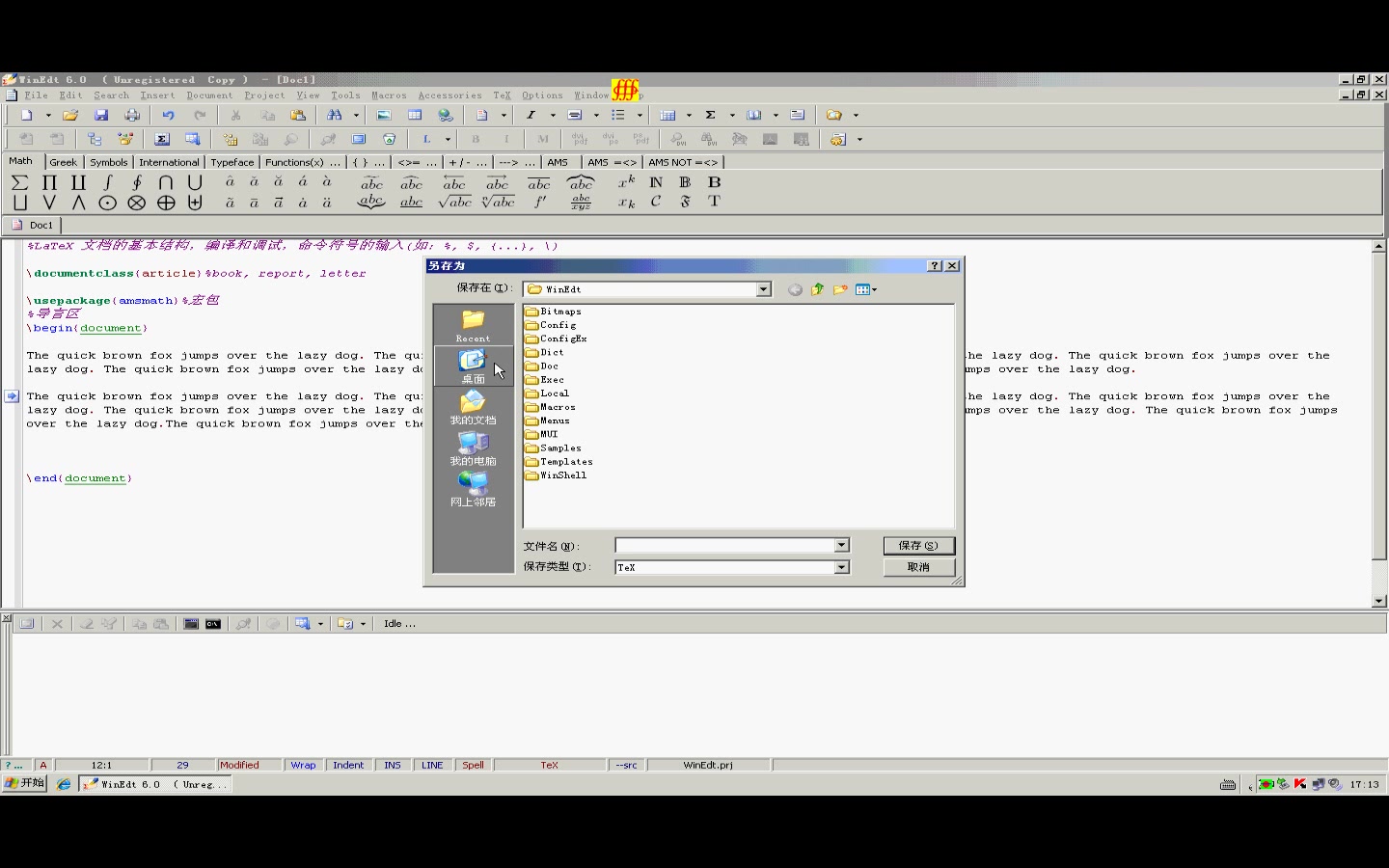
Task: Click the Print icon in toolbar
Action: tap(132, 115)
